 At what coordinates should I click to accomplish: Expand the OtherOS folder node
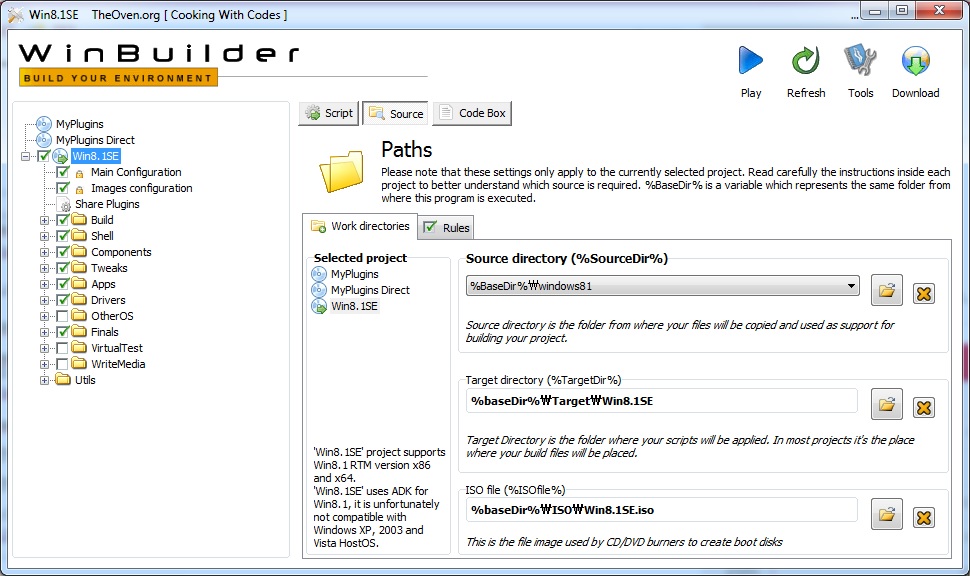(x=44, y=316)
